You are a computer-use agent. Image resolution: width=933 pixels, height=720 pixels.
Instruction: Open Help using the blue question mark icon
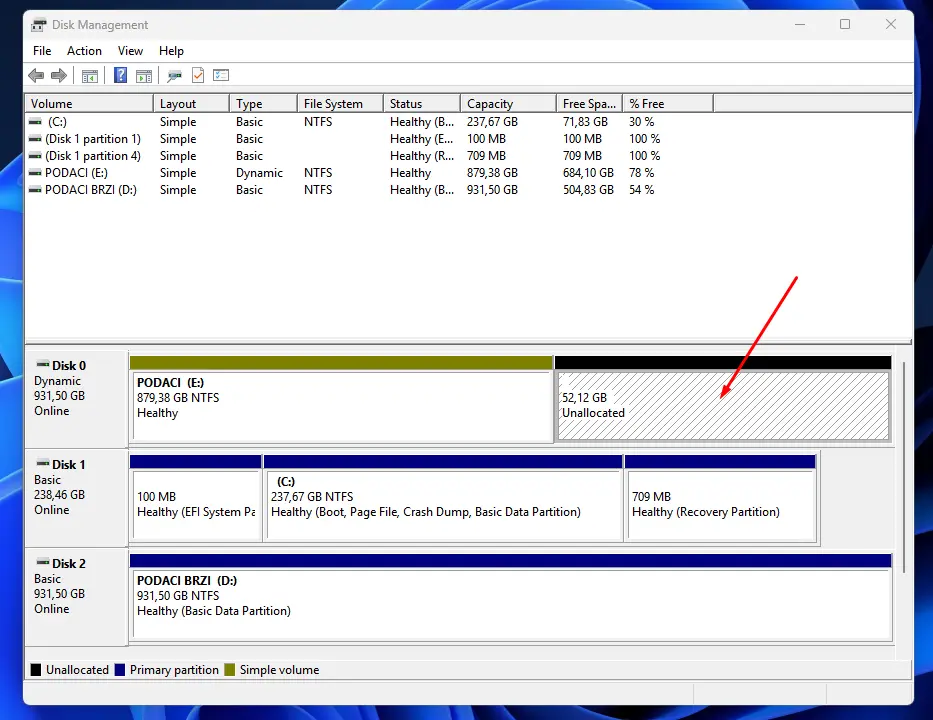click(118, 75)
